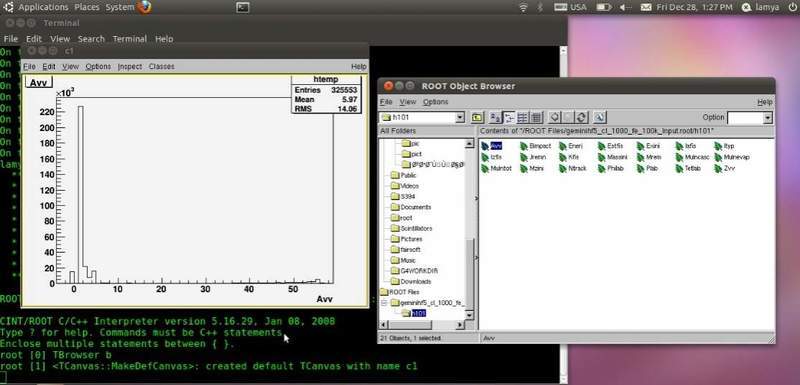This screenshot has width=800, height=385.
Task: Select the Avv leaf in Object Browser
Action: (x=492, y=146)
